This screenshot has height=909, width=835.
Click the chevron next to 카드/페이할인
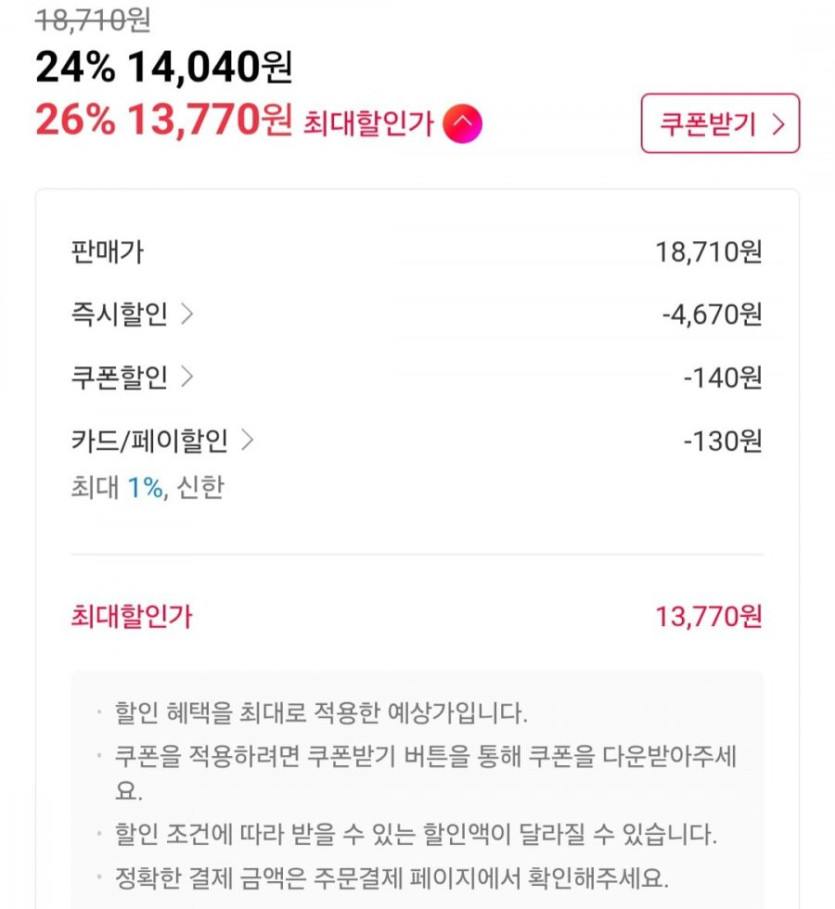(x=248, y=440)
